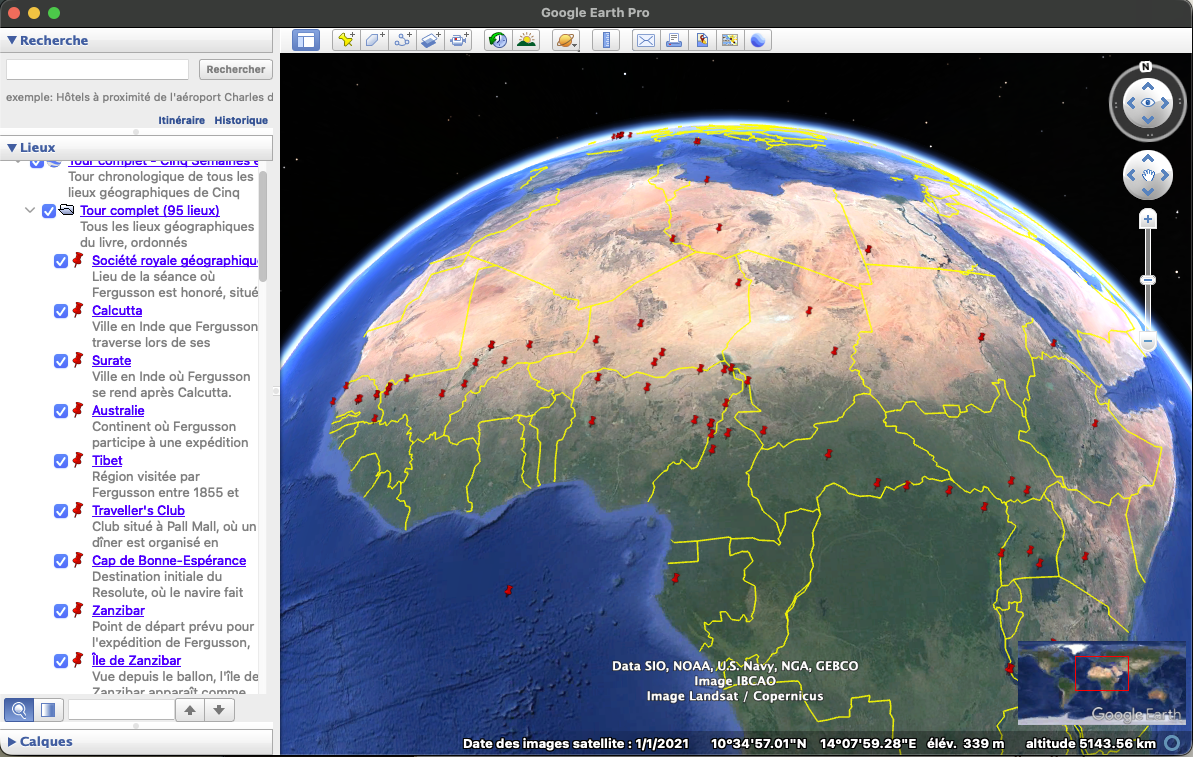The image size is (1193, 757).
Task: Collapse the Tour complet folder
Action: coord(29,210)
